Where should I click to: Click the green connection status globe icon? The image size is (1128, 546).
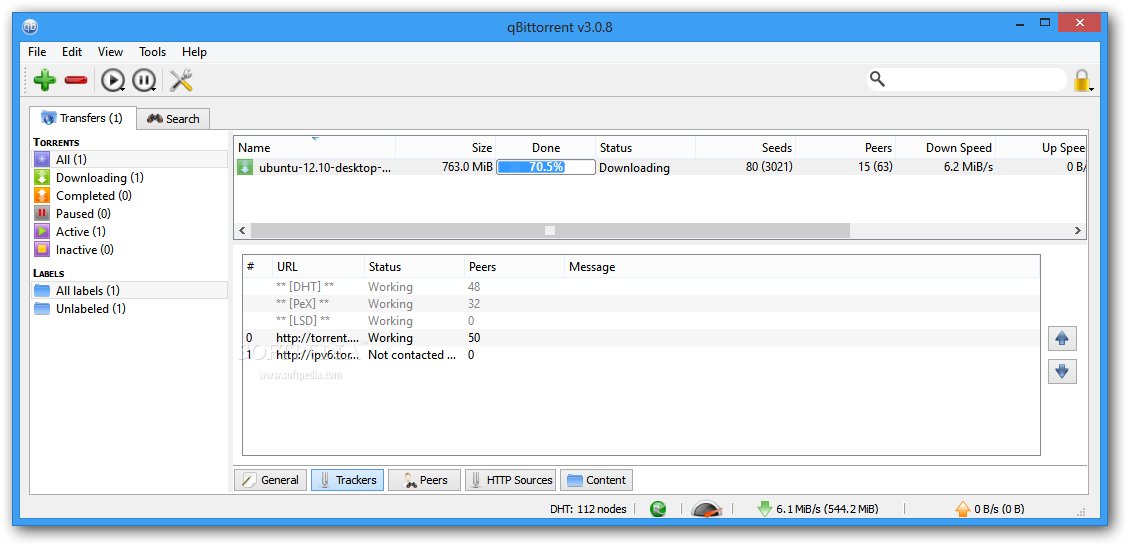pos(658,509)
